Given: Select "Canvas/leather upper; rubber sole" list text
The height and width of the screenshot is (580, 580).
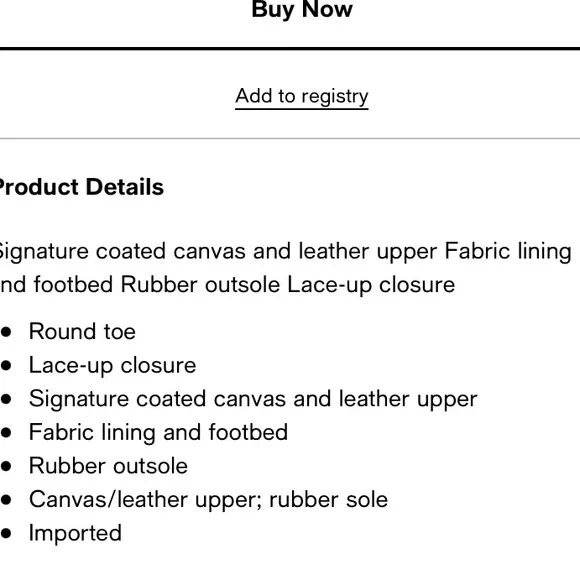Looking at the screenshot, I should click(x=208, y=499).
